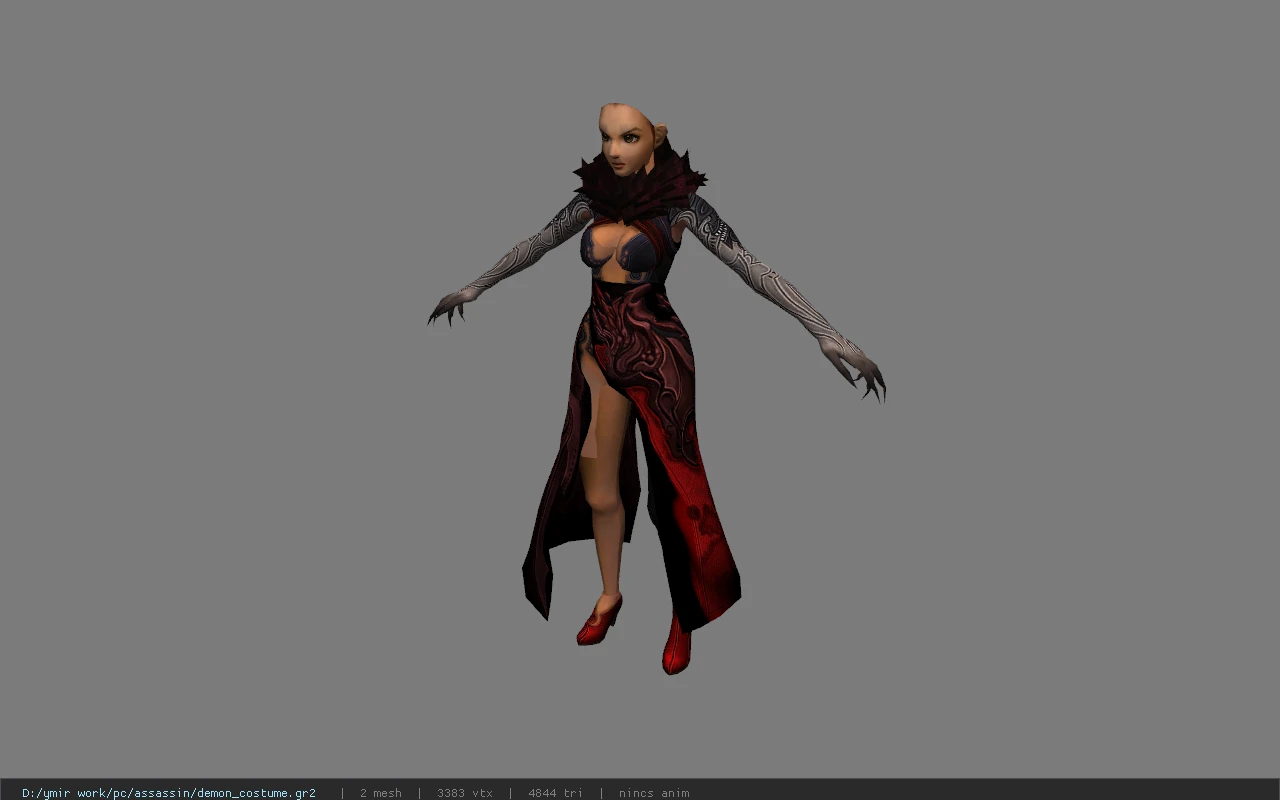Click the '2 mesh' status entry

click(x=381, y=793)
